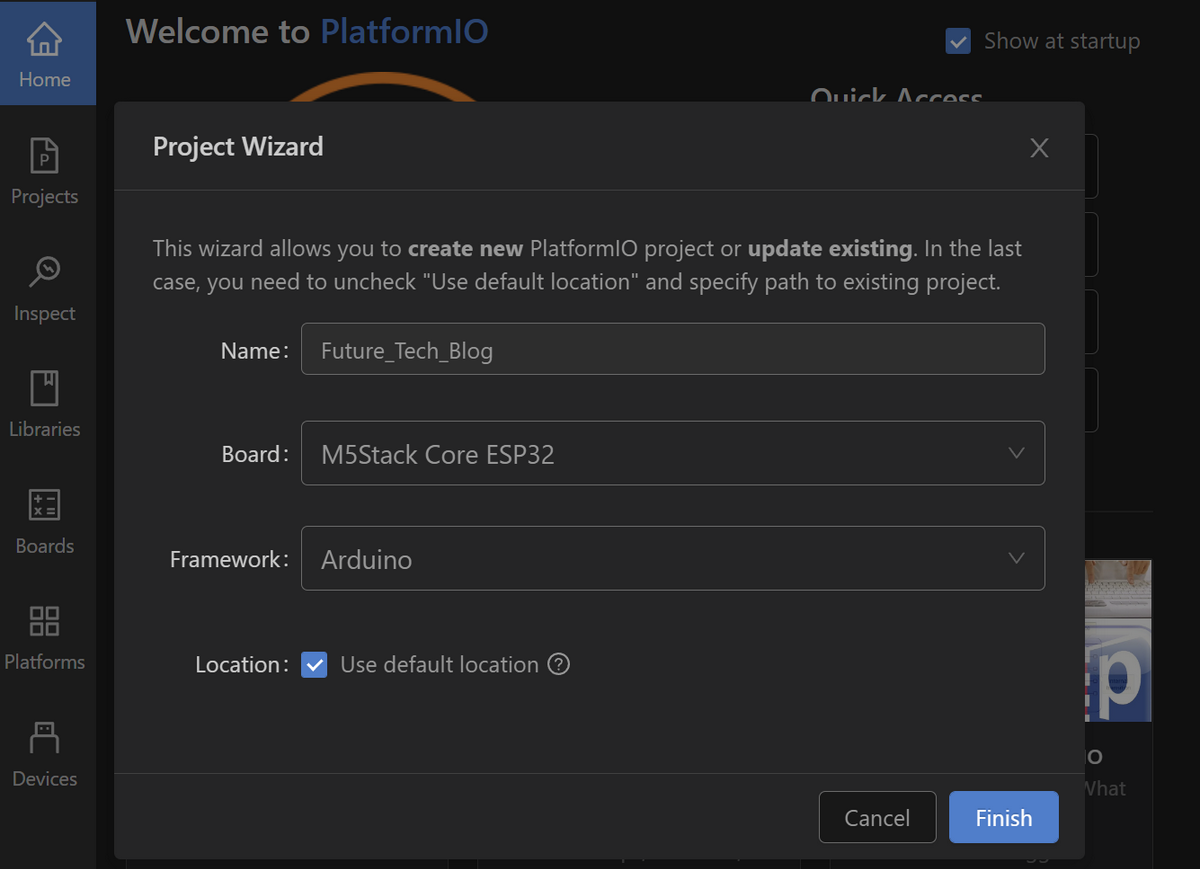
Task: Open the Projects sidebar icon
Action: point(45,171)
